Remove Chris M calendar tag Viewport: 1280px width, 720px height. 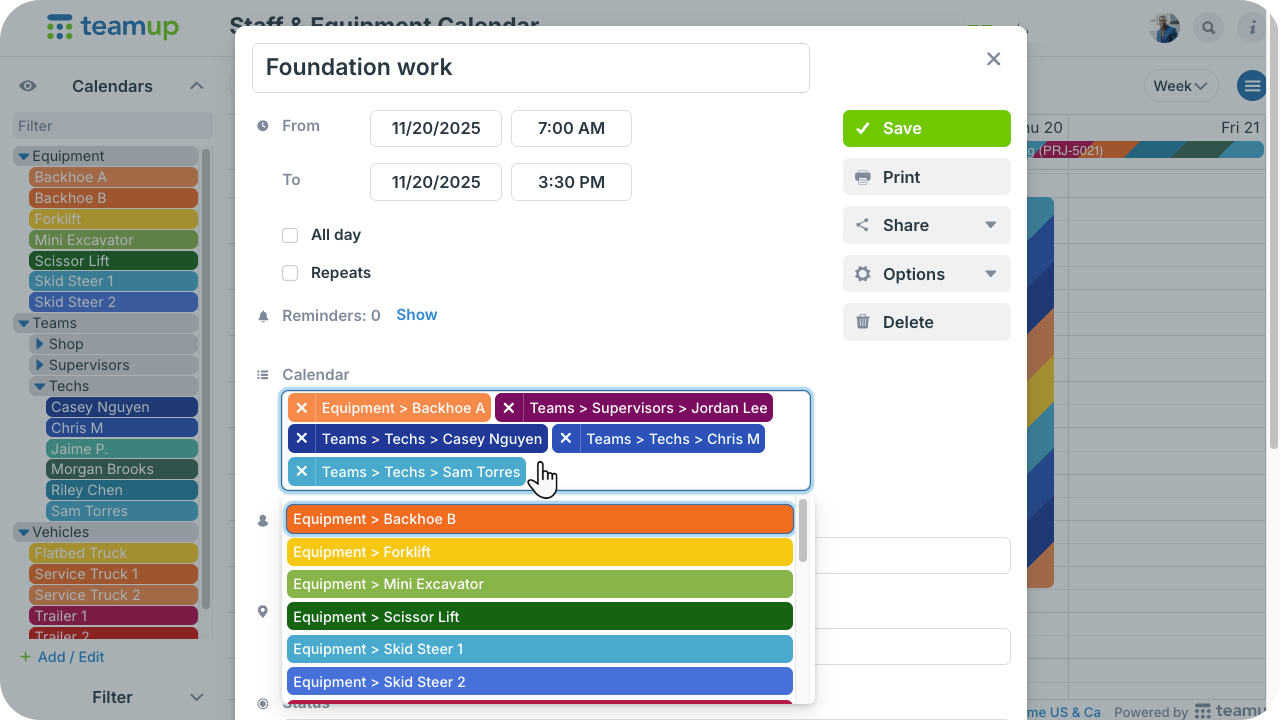click(566, 439)
